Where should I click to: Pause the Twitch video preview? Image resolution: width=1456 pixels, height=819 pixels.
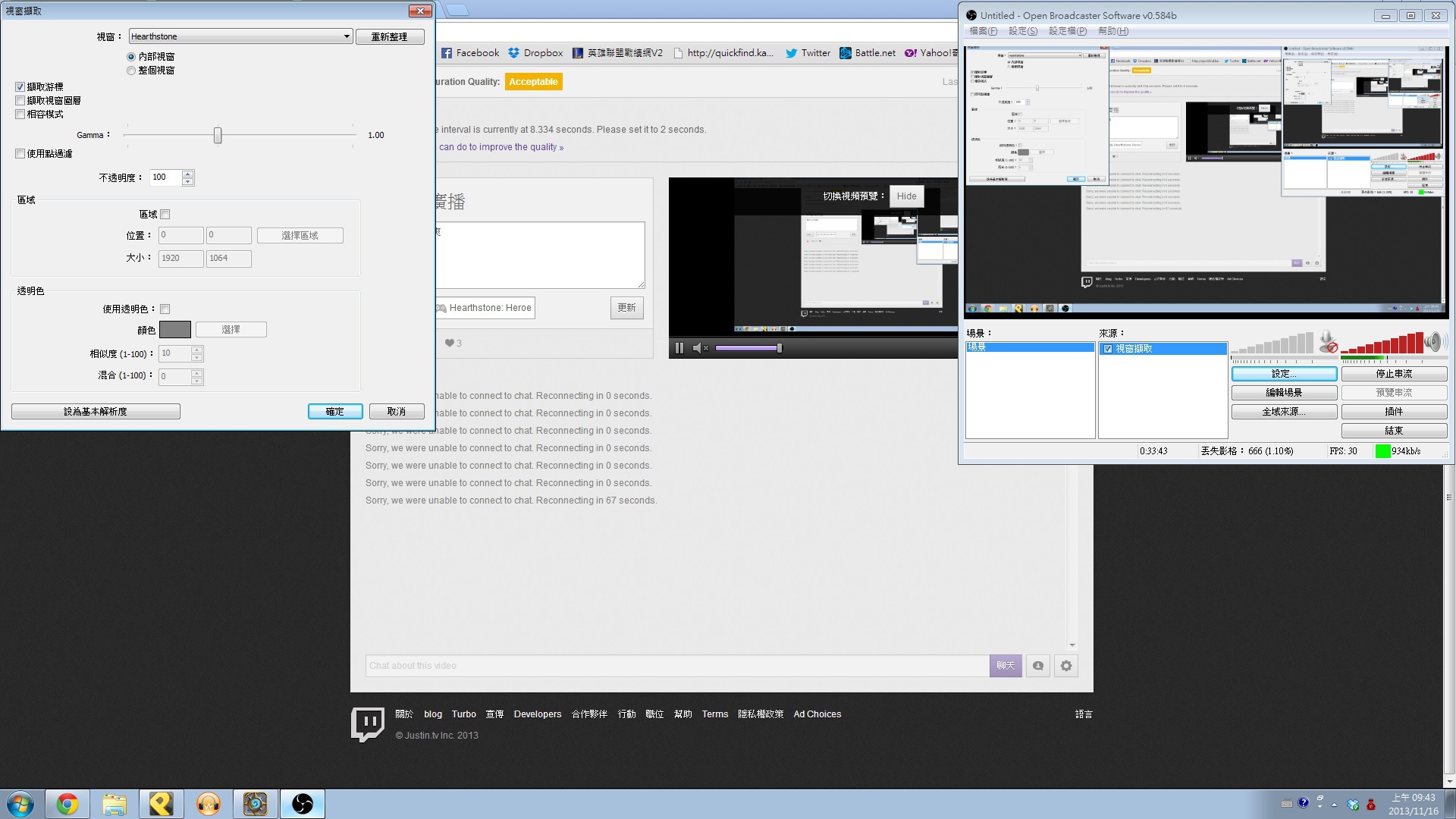tap(679, 348)
